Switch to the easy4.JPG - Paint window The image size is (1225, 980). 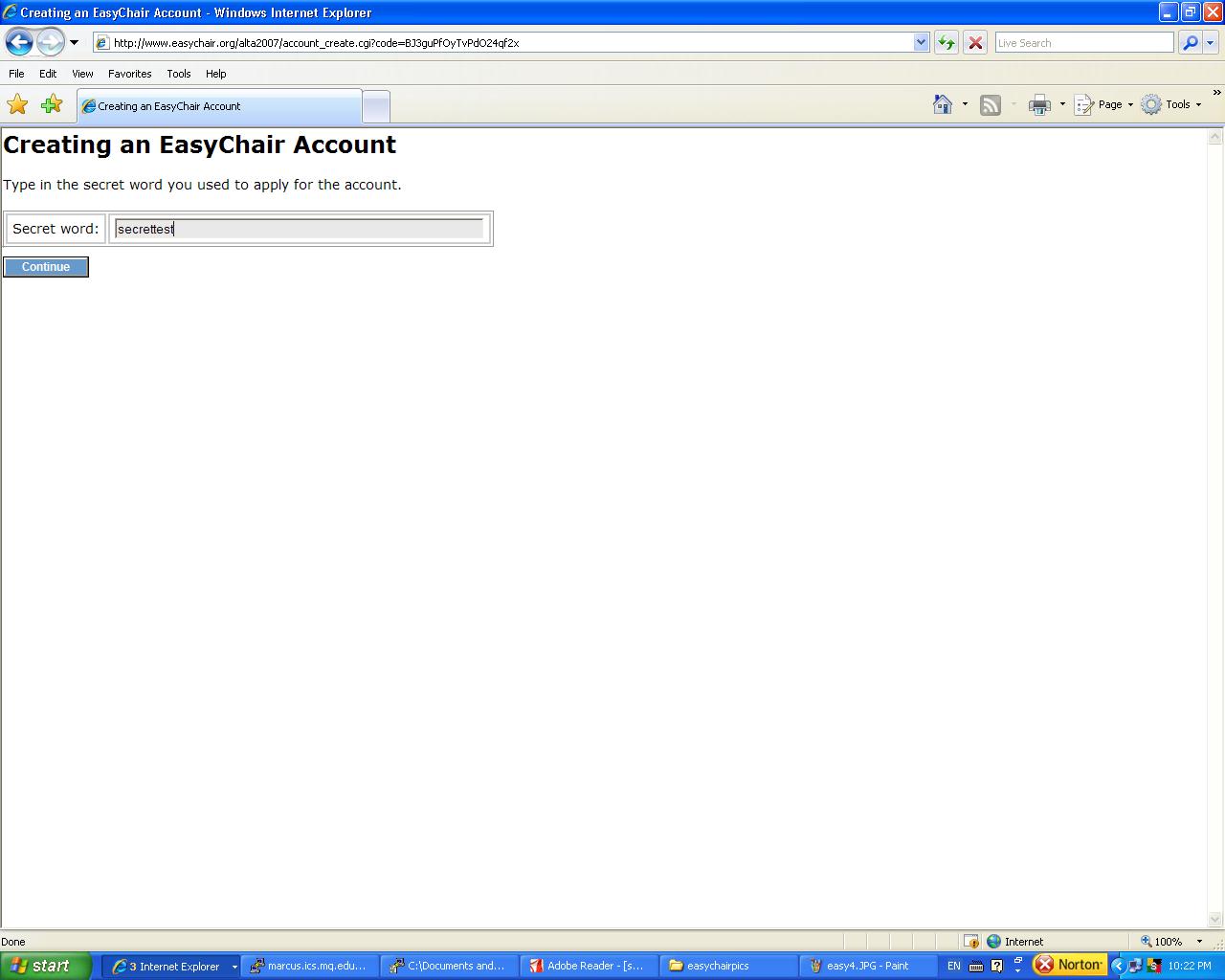(868, 967)
